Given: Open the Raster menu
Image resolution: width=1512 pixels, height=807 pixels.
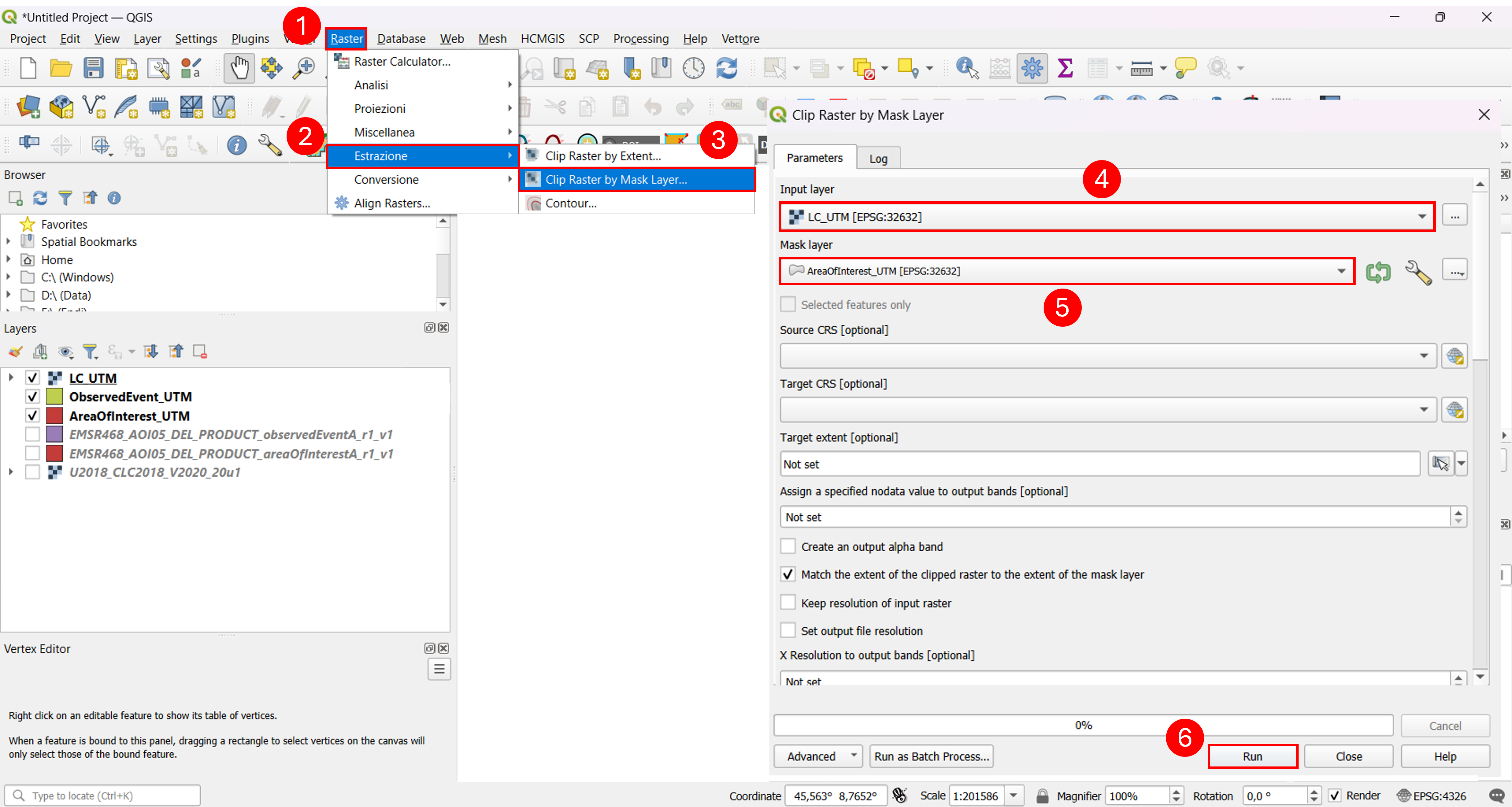Looking at the screenshot, I should click(346, 39).
